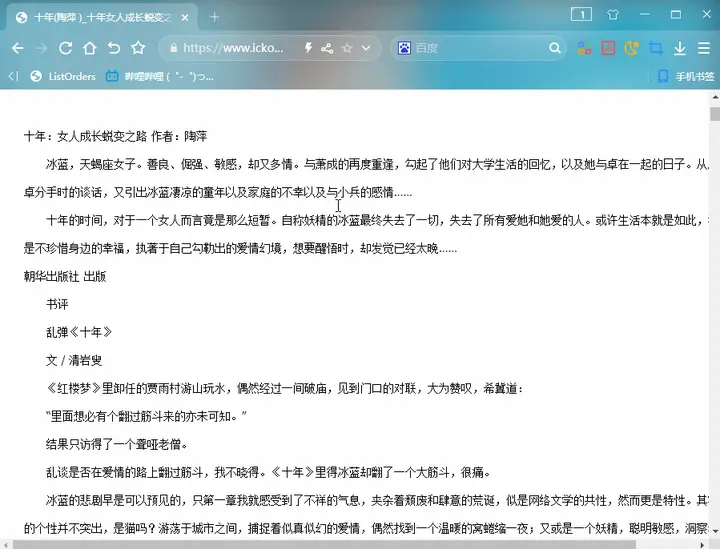Click the line beginning 《红楼梦》里卸任的贾雨村
This screenshot has width=720, height=549.
coord(284,388)
